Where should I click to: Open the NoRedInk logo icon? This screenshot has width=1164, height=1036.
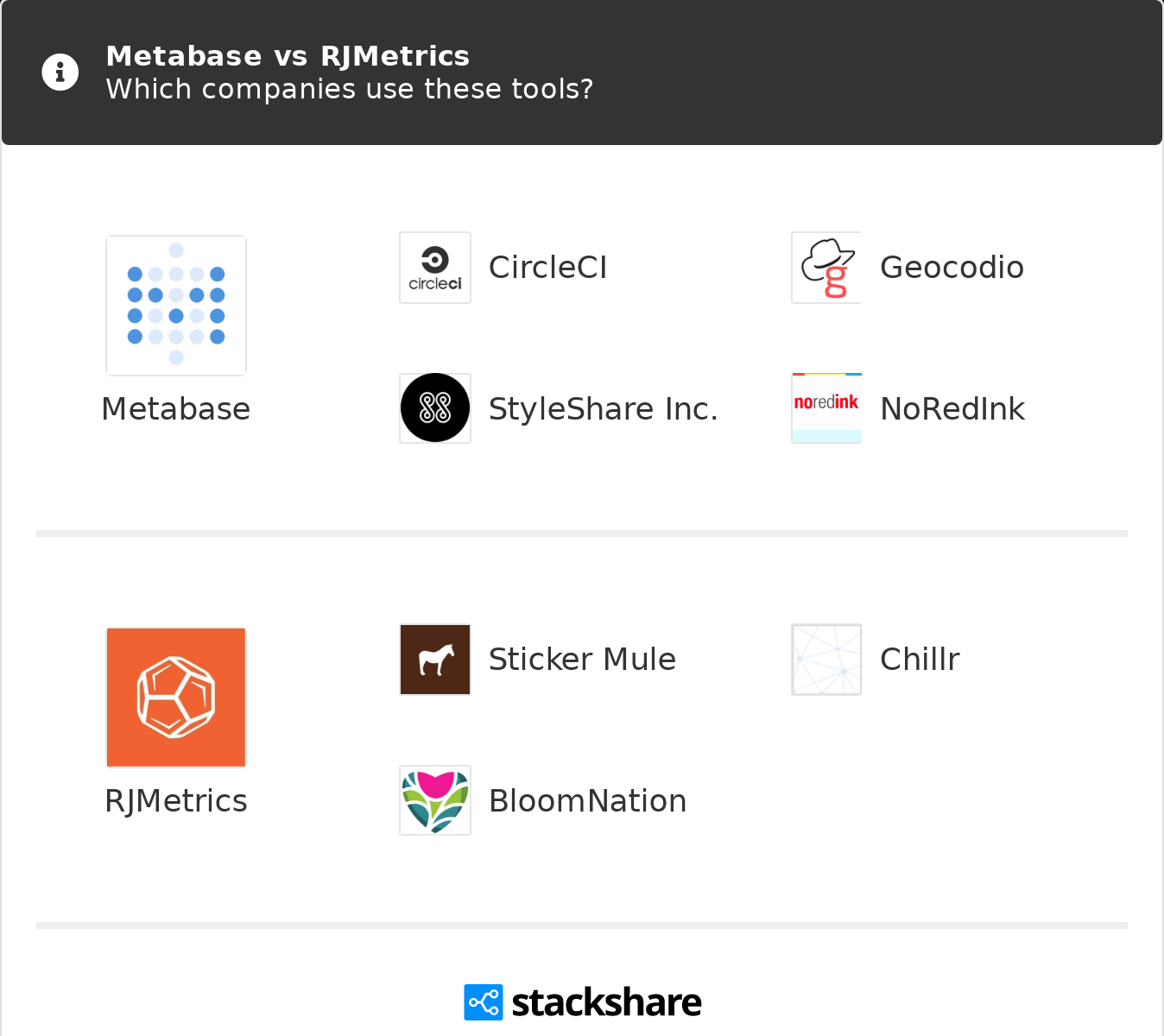[x=826, y=408]
